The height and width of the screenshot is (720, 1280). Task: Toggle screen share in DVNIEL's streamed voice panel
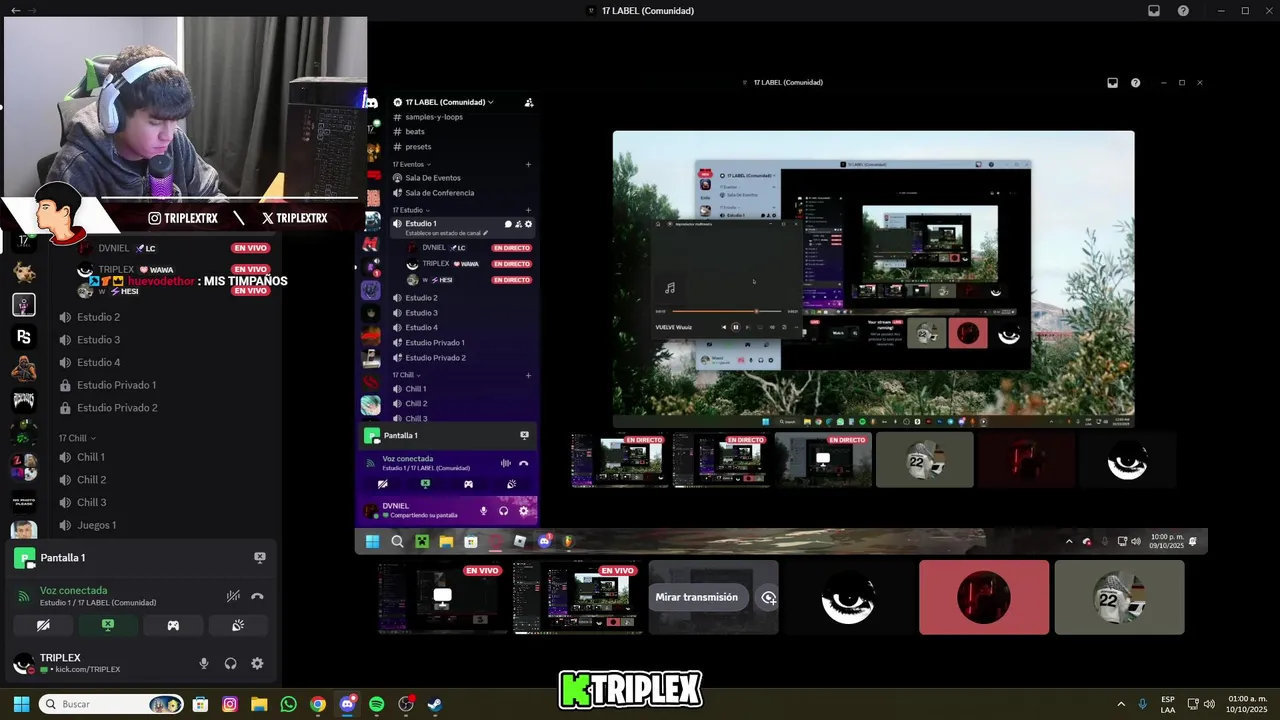point(425,484)
